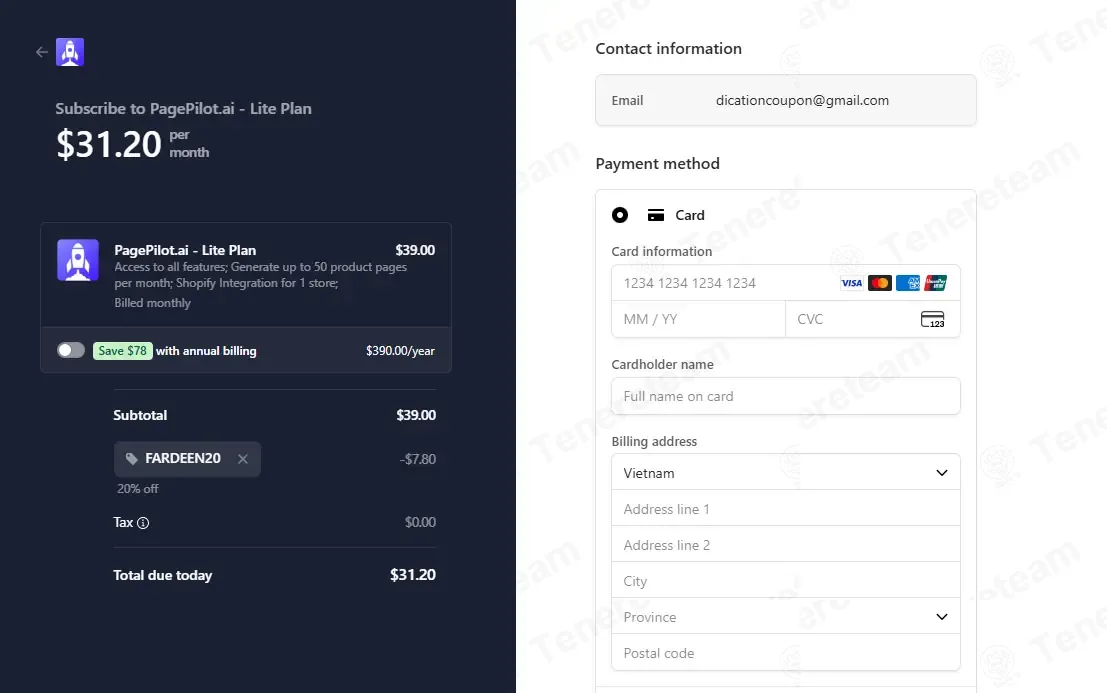Focus the Postal code field
The image size is (1107, 693).
point(785,653)
